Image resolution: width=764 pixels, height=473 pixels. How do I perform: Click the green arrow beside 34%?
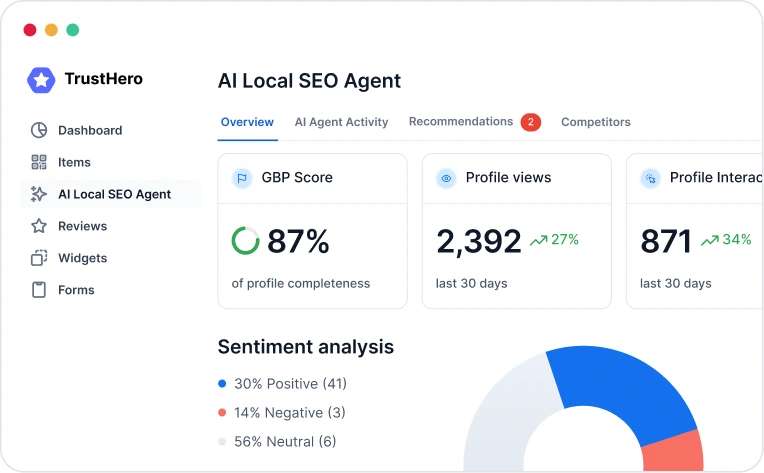710,240
